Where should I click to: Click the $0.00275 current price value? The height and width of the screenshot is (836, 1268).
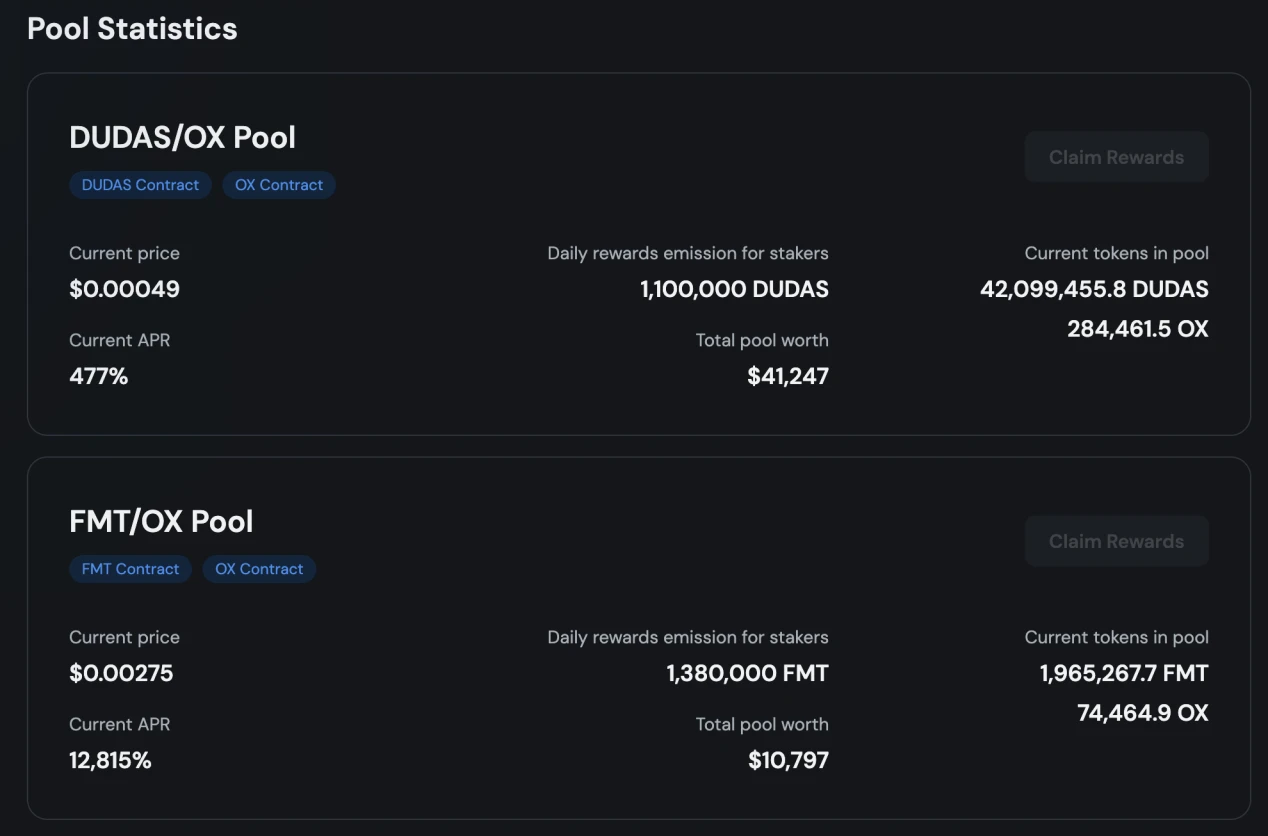pos(121,673)
